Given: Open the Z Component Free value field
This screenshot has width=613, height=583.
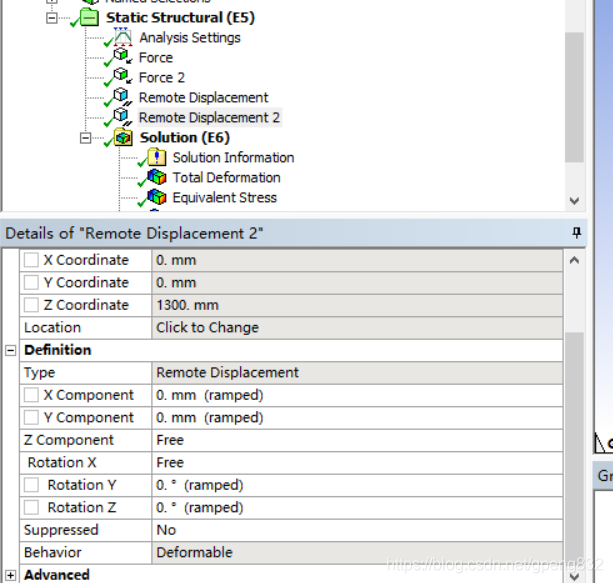Looking at the screenshot, I should click(357, 440).
